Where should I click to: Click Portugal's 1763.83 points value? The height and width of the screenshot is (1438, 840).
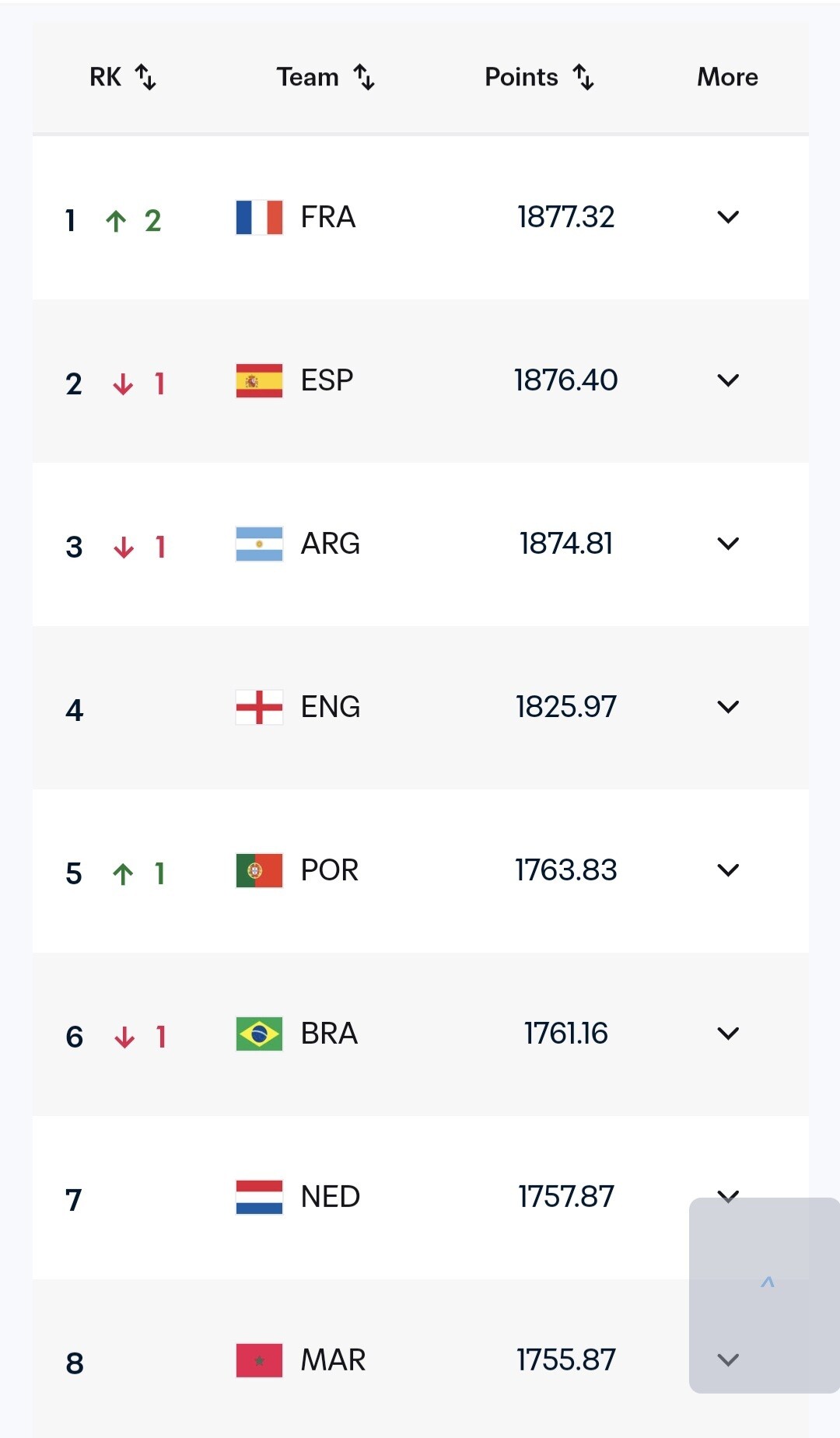pos(565,870)
